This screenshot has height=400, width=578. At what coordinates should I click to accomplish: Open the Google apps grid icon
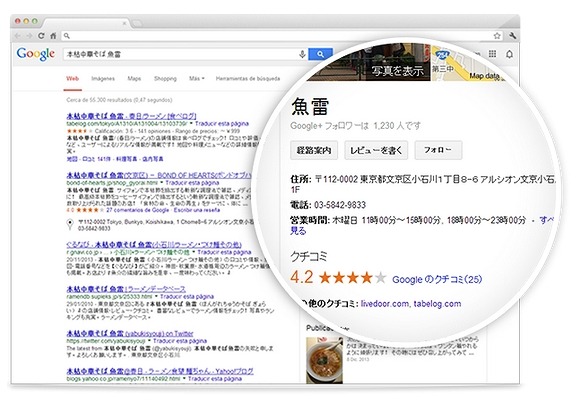point(492,54)
